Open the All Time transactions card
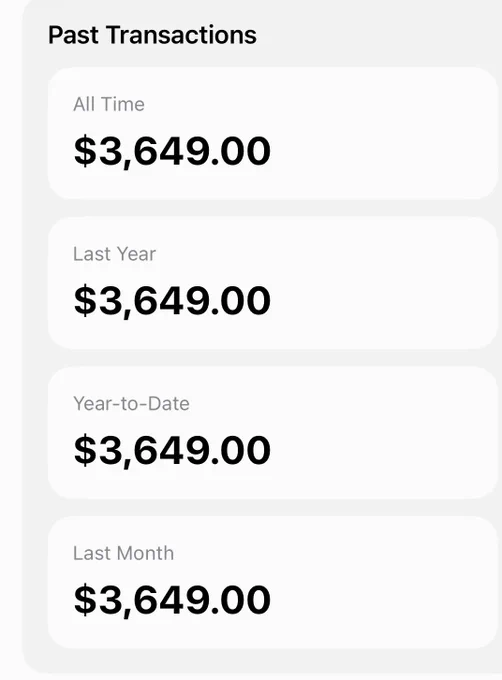Screen dimensions: 502x680 click(x=273, y=133)
